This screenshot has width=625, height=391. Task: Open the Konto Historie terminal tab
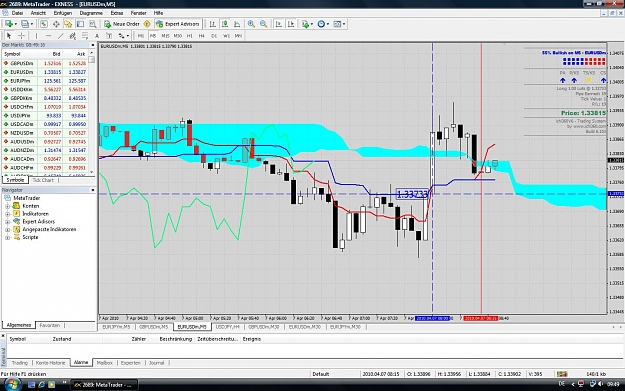50,363
